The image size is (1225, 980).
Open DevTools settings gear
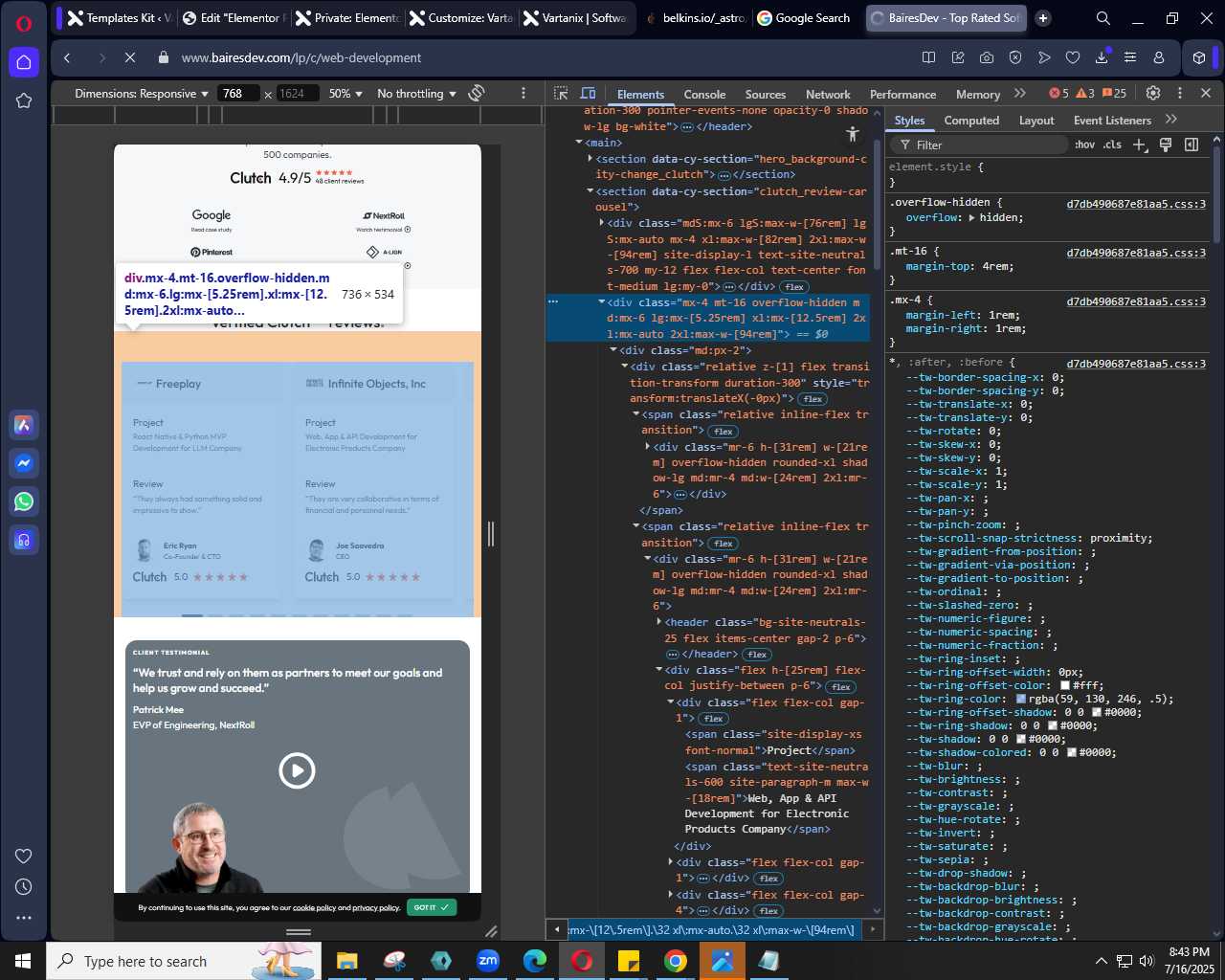(x=1153, y=94)
